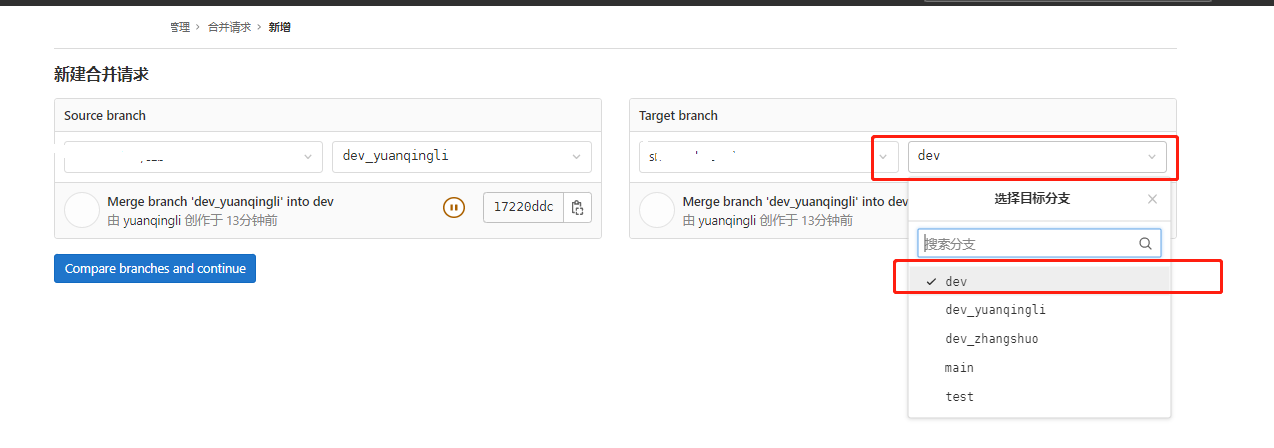Click the source commit author avatar

(82, 210)
